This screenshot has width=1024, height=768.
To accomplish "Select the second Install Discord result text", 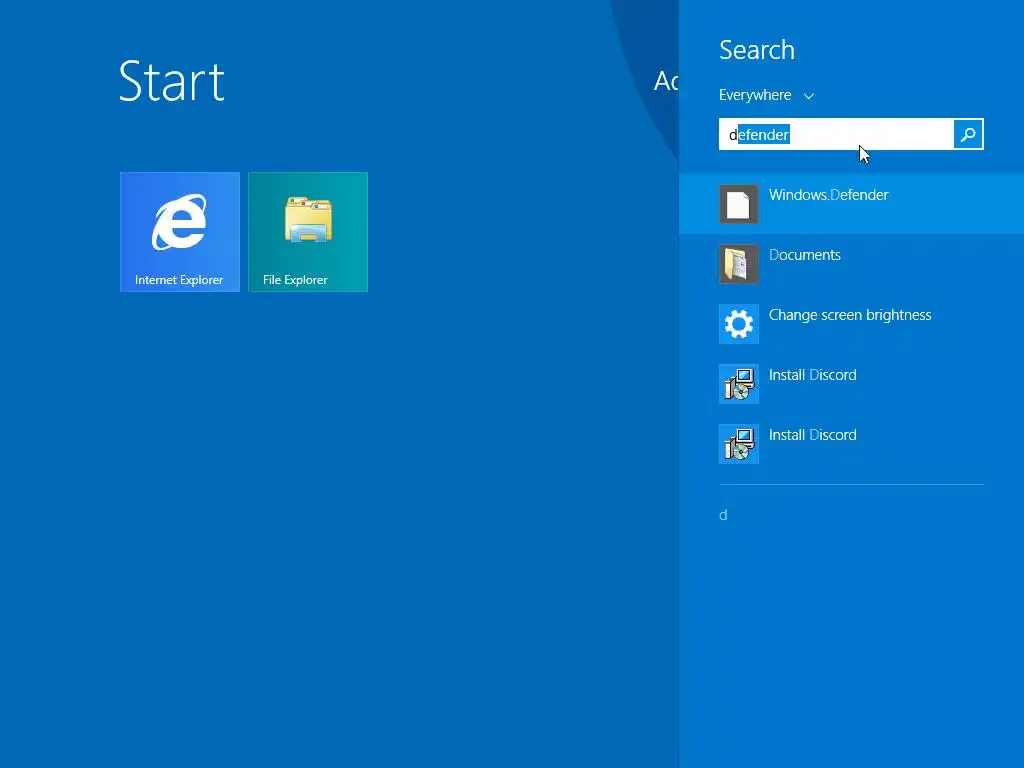I will tap(812, 435).
